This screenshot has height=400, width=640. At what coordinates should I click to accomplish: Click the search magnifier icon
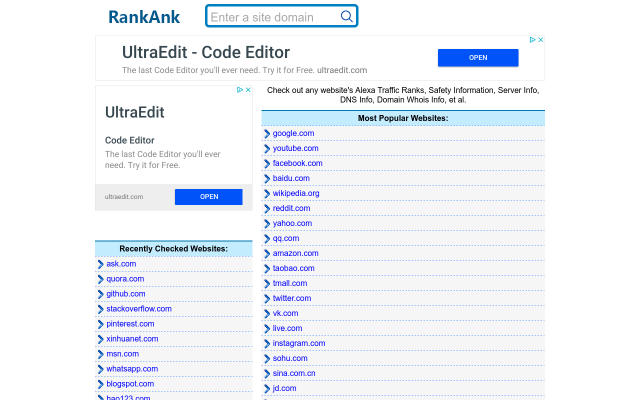pos(346,16)
